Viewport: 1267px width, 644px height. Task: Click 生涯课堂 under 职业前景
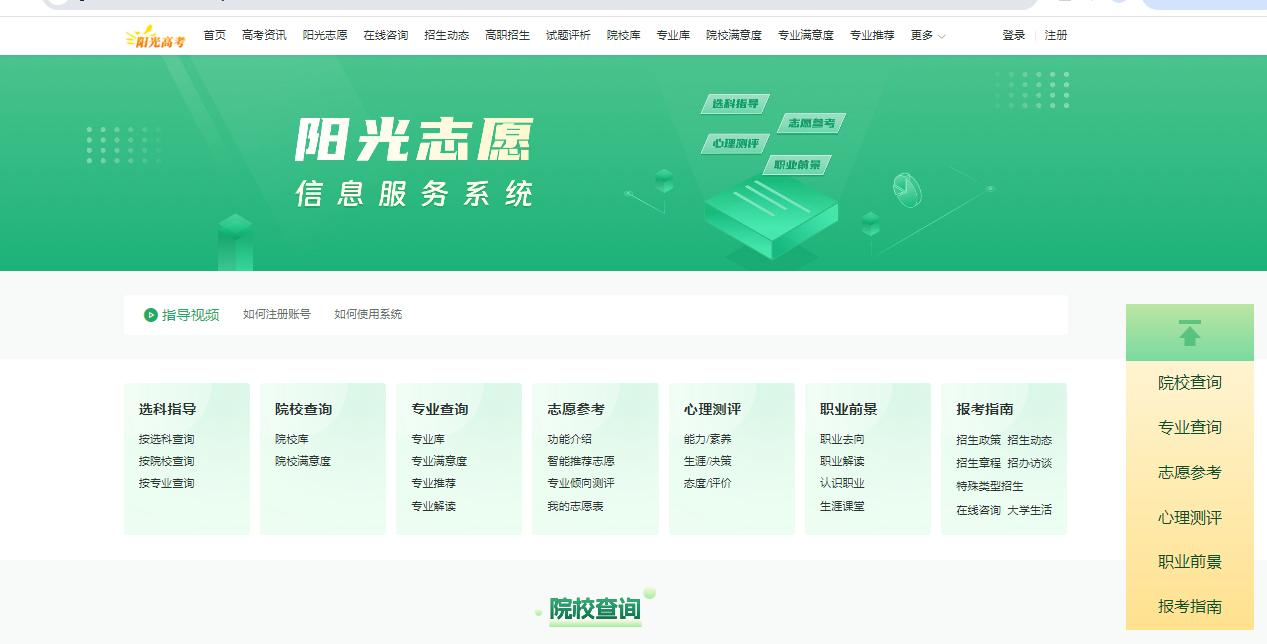(x=842, y=506)
